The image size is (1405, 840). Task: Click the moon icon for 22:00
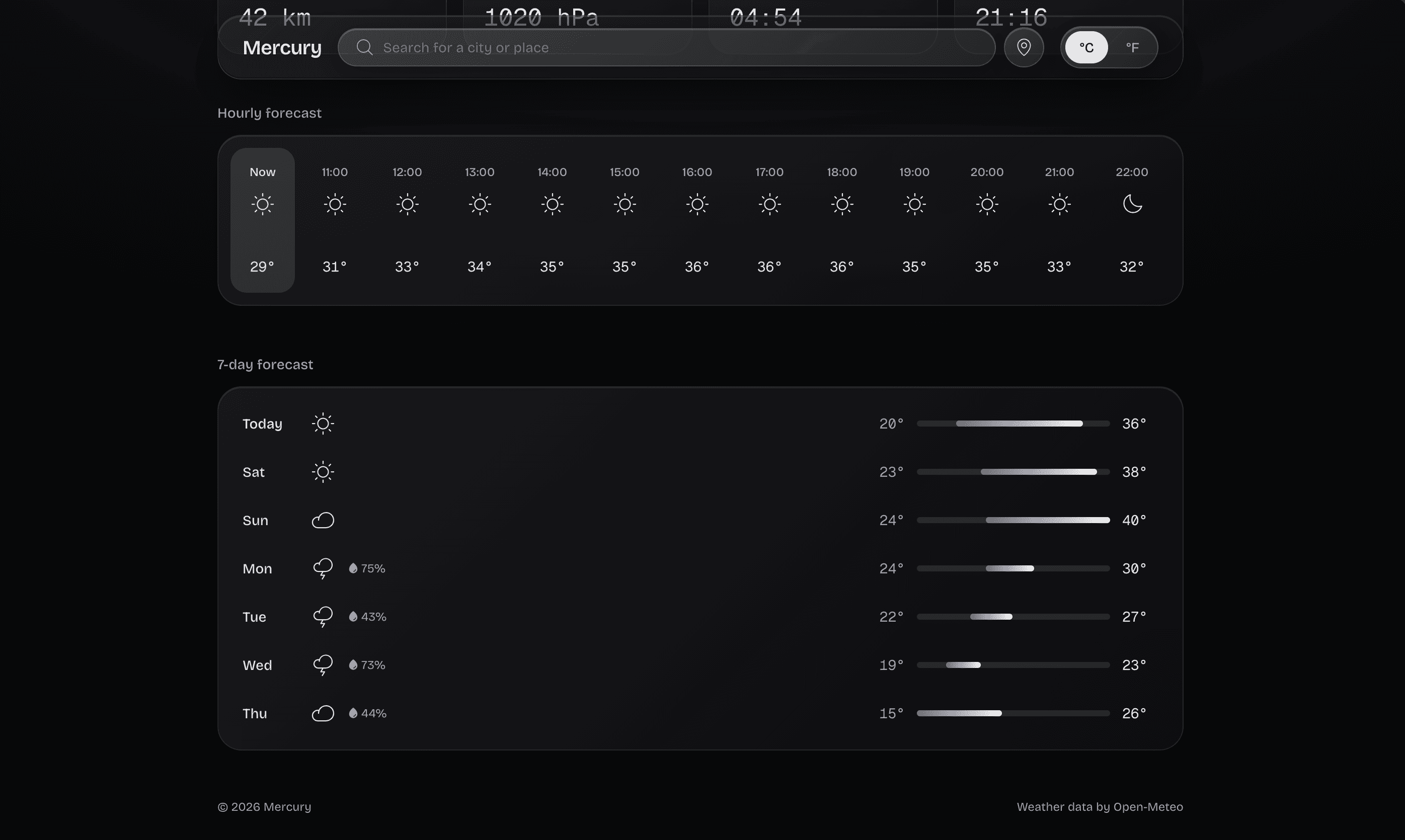coord(1132,204)
